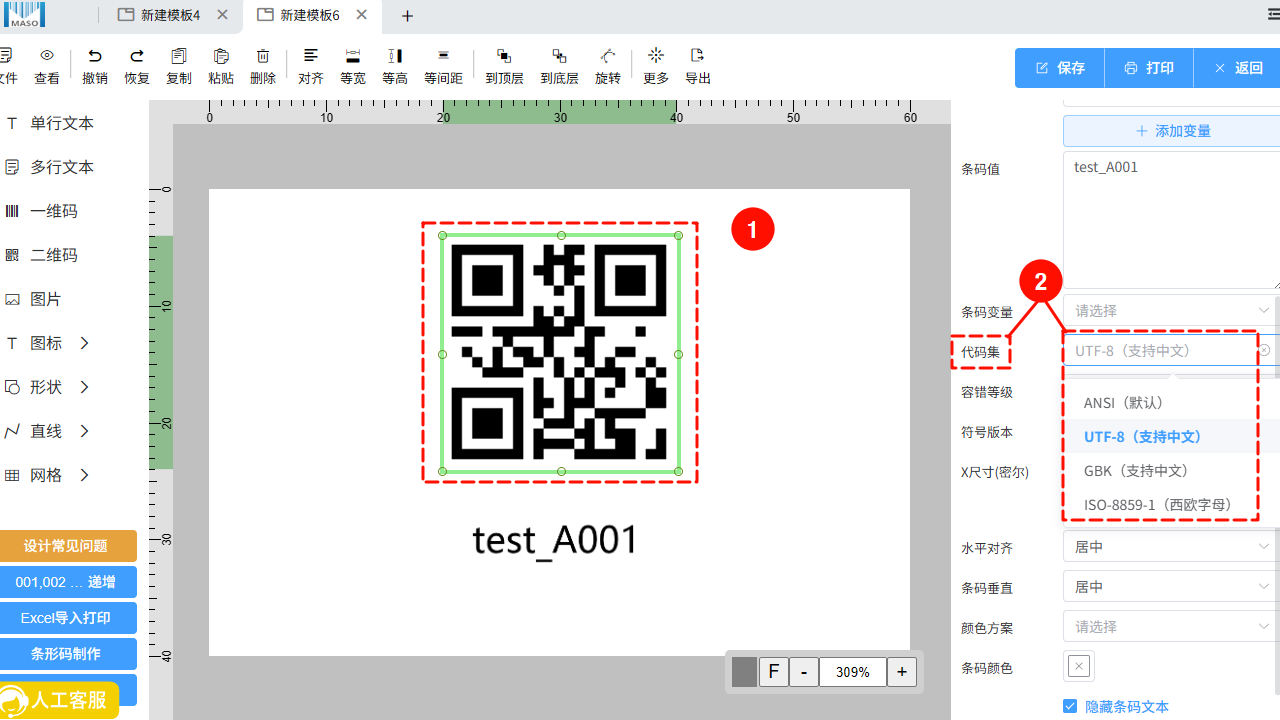Open the 颜色方案 dropdown

pyautogui.click(x=1171, y=627)
